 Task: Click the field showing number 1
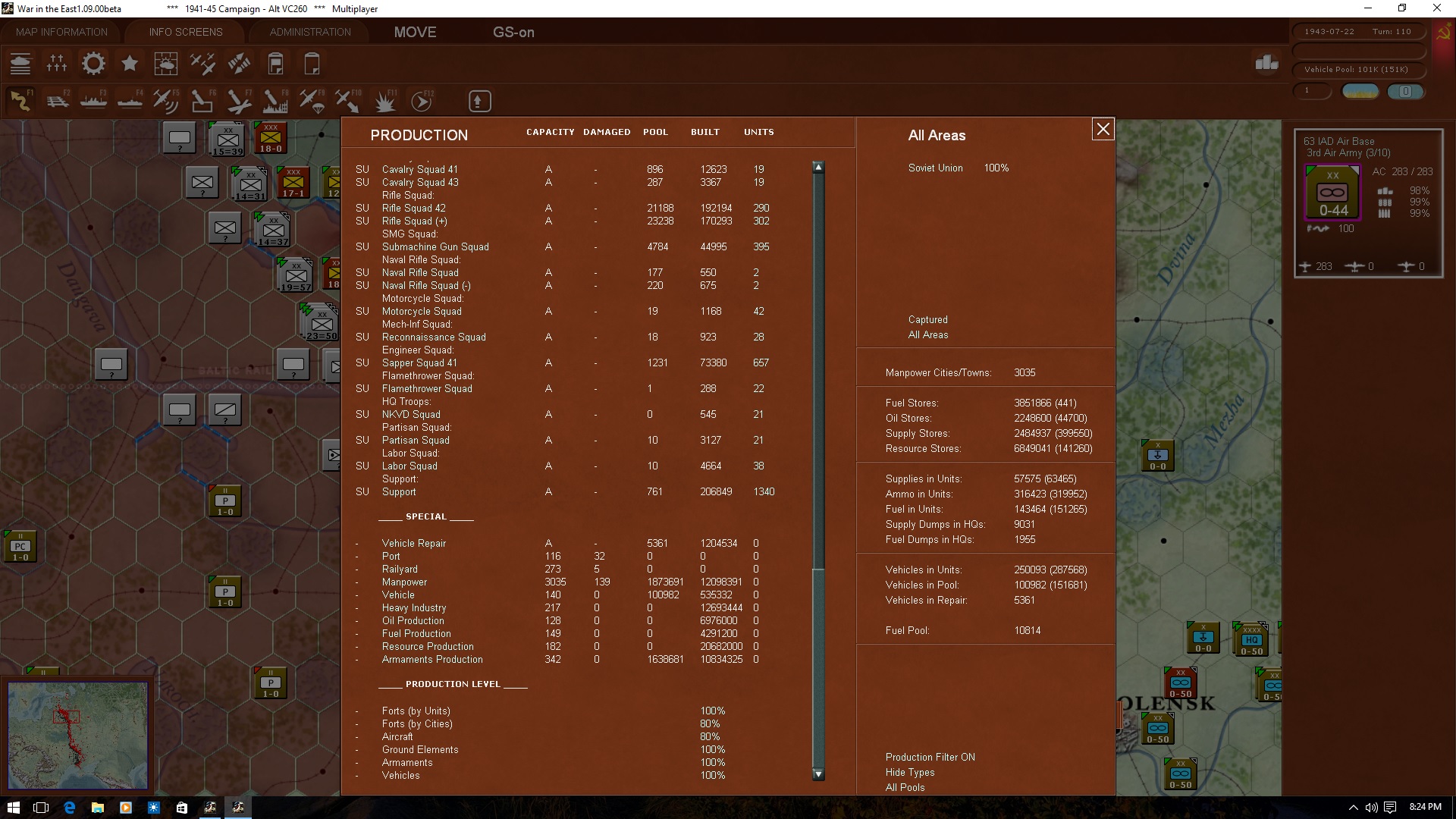pyautogui.click(x=1312, y=91)
